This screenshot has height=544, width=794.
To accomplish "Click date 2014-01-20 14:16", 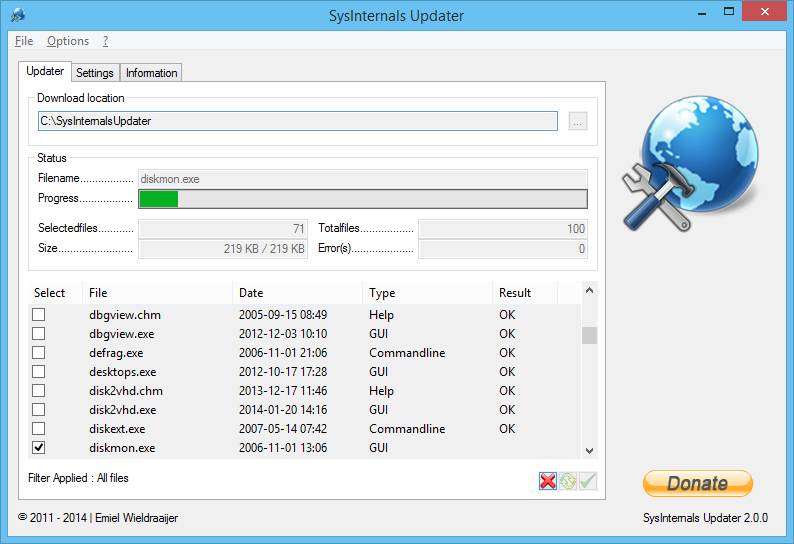I will pos(283,410).
